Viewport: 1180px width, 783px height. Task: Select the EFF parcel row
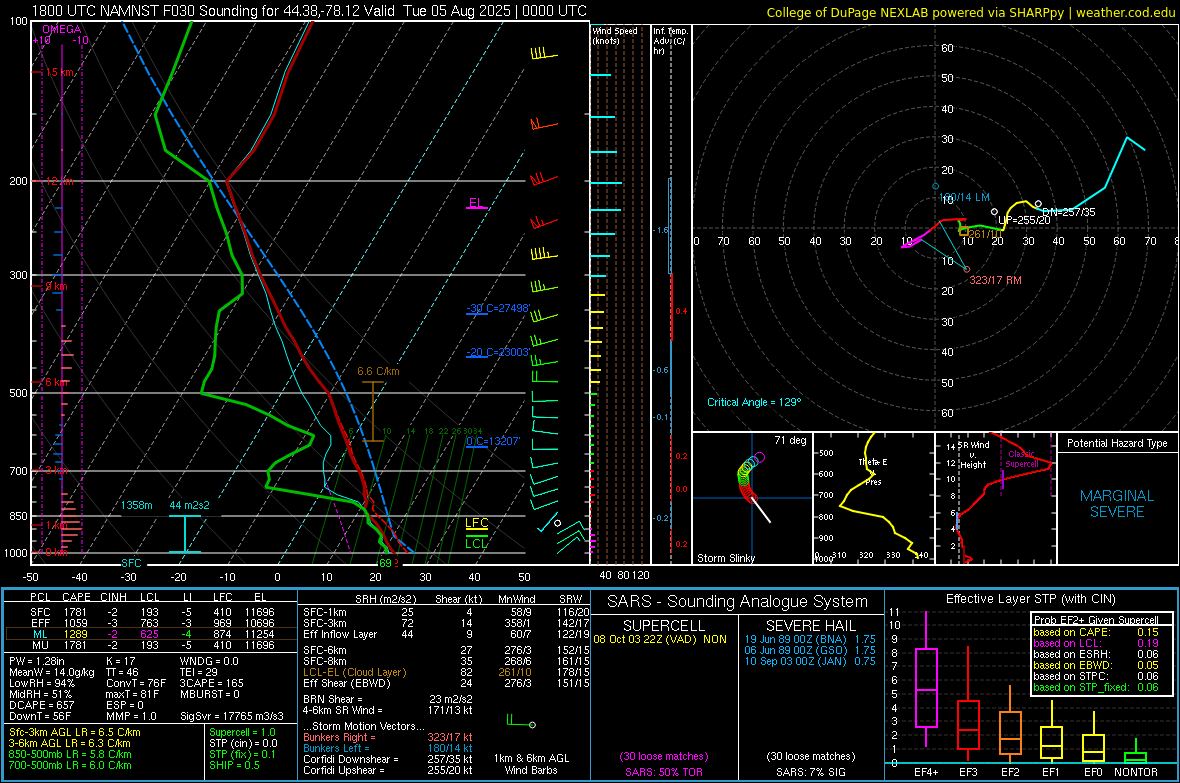coord(151,623)
